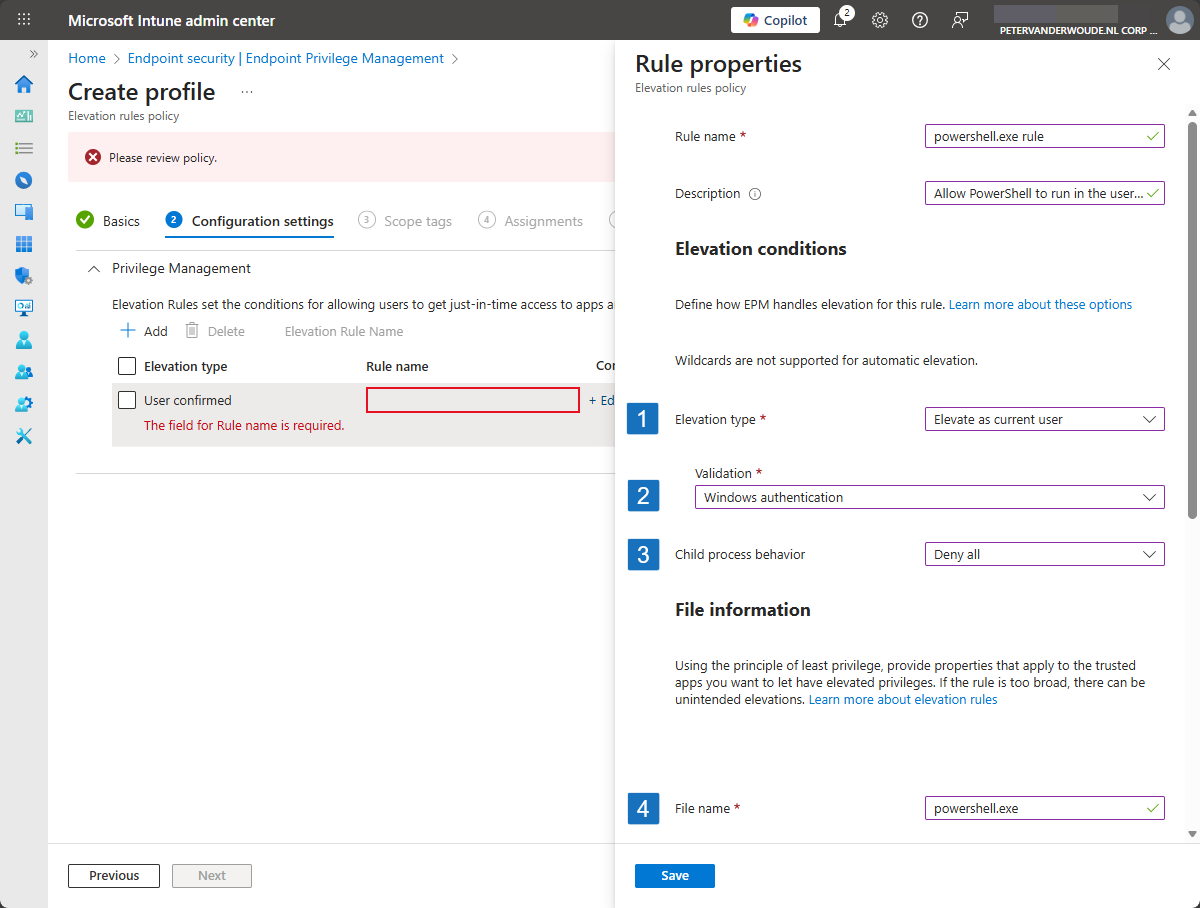Go to the Assignments step
This screenshot has width=1200, height=908.
coord(531,221)
